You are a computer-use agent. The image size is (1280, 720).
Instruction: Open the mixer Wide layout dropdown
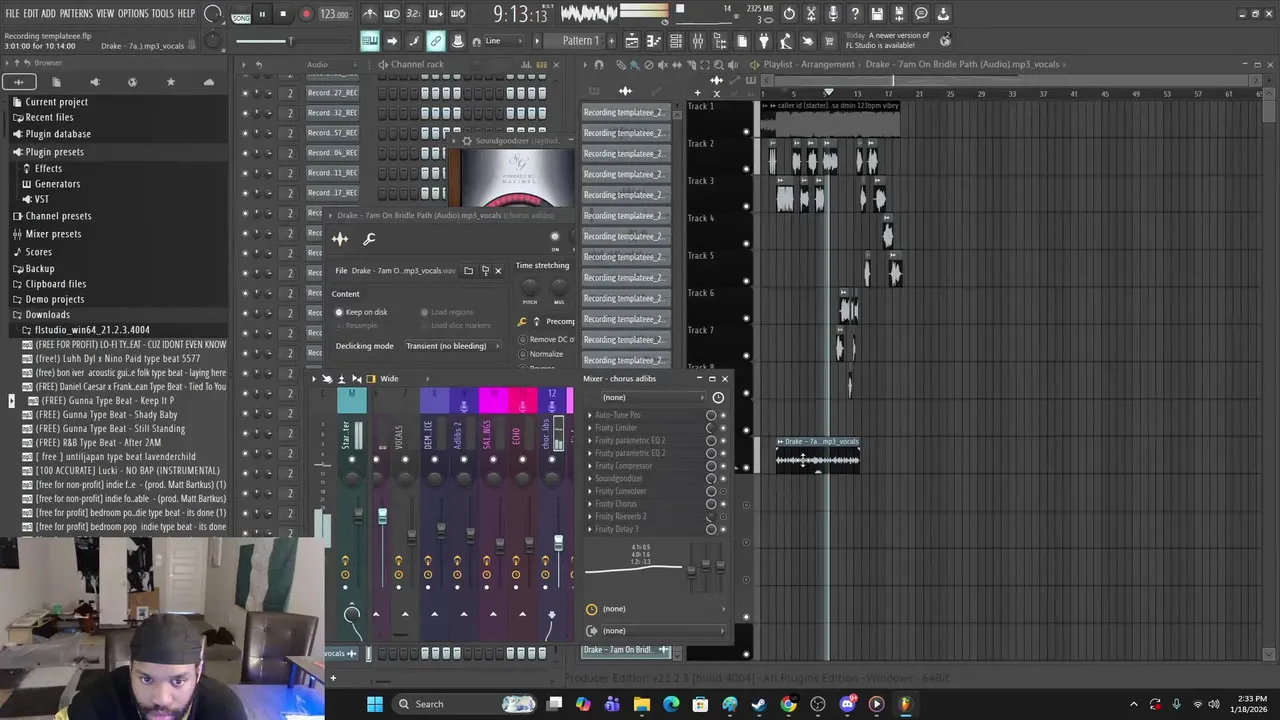tap(403, 379)
